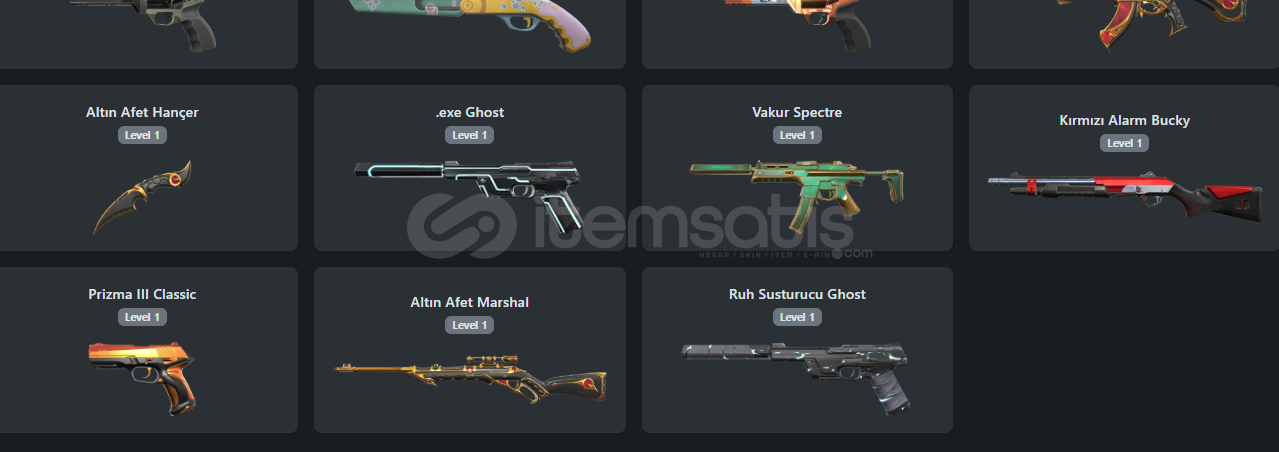Select the Altın Afet Marshal rifle image
The height and width of the screenshot is (452, 1279).
point(470,377)
